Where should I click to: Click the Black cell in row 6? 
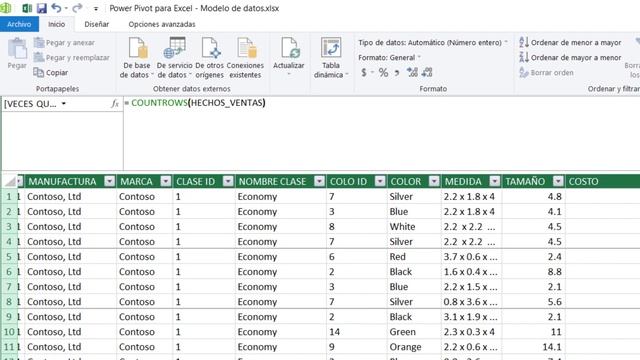point(414,272)
